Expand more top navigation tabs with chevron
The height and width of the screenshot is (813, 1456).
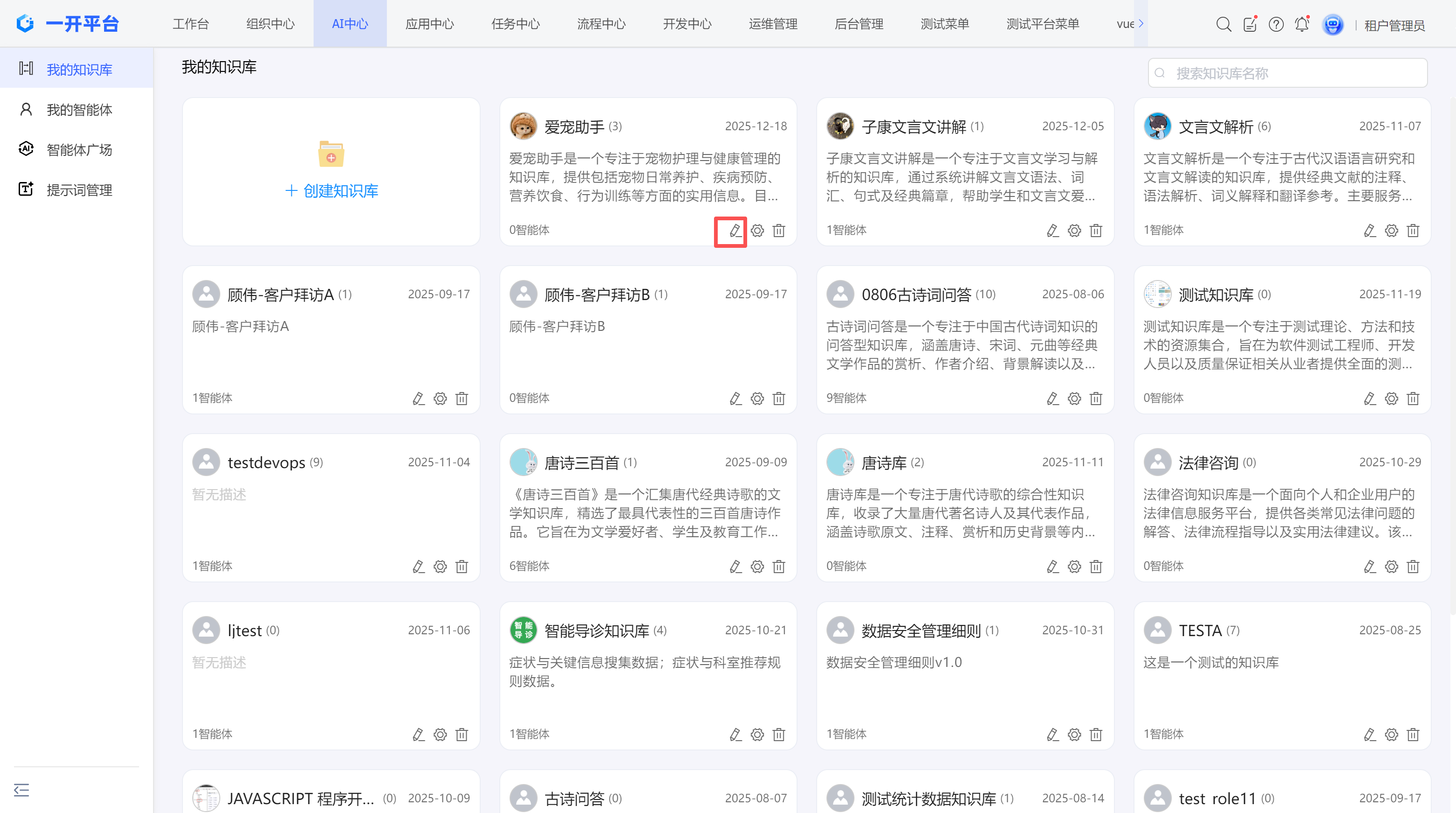[1141, 24]
